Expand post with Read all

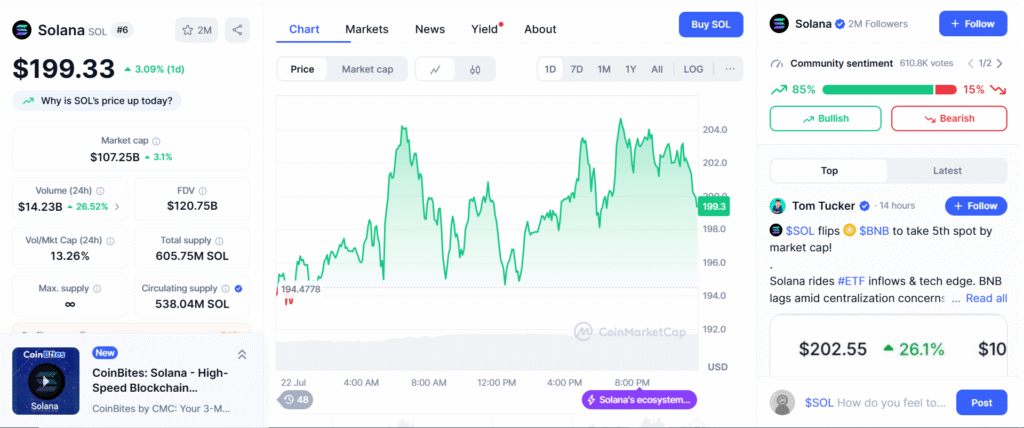(986, 298)
